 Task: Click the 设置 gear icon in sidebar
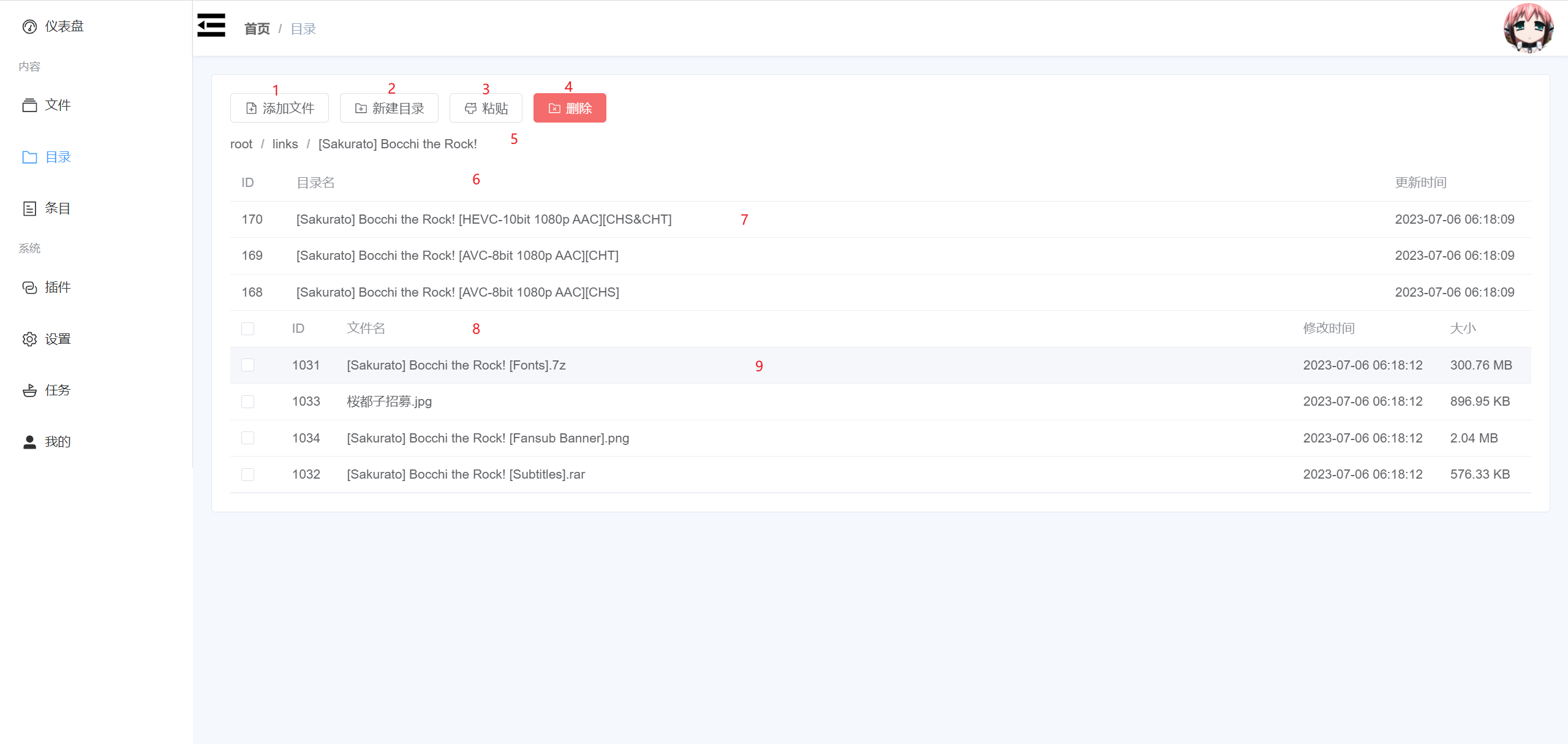[x=29, y=339]
